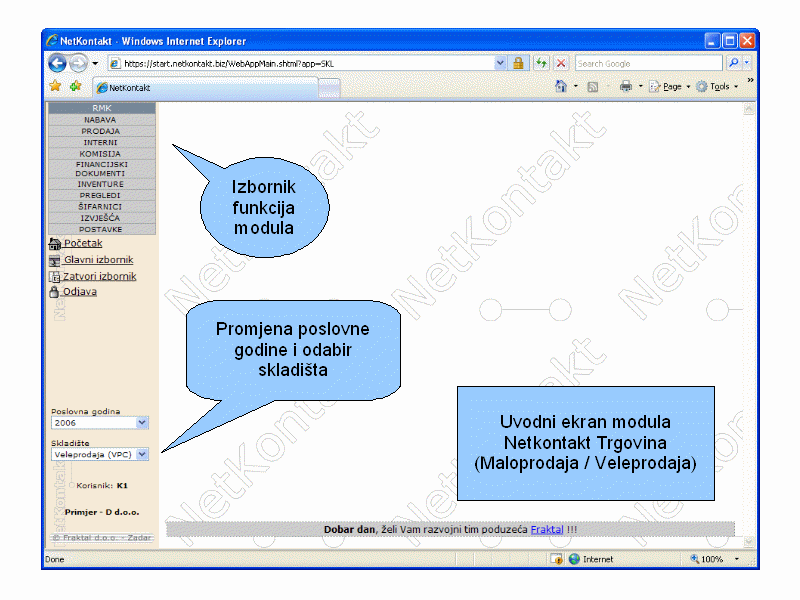Select the NetKontakt browser tab
800x600 pixels.
(205, 87)
